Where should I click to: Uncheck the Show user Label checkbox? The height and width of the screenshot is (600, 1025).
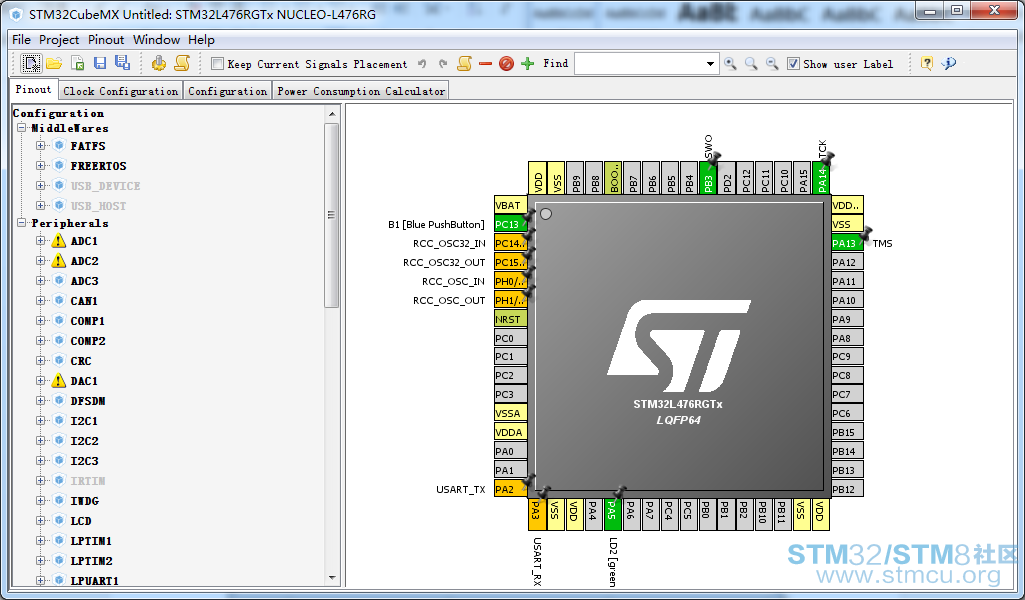[x=793, y=64]
